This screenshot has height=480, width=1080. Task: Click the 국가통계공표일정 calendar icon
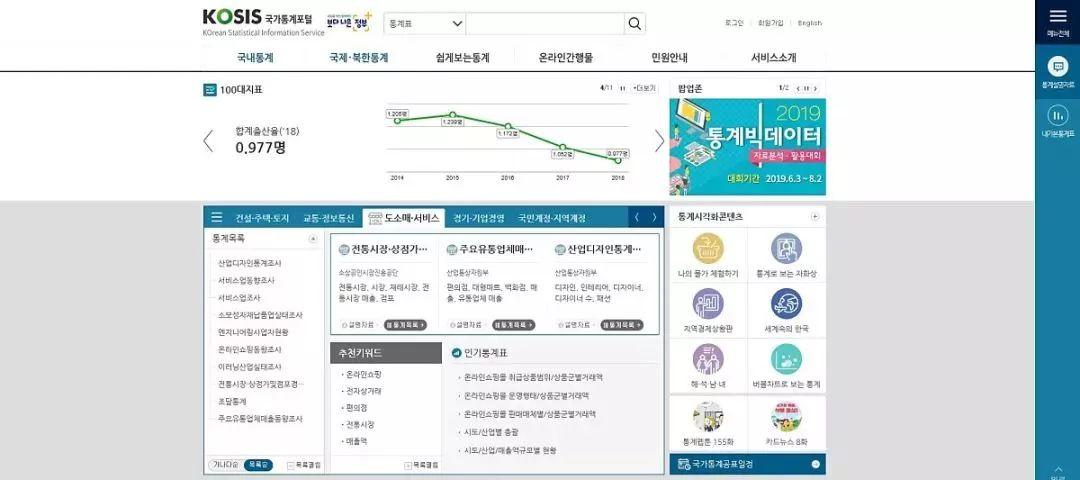(x=684, y=464)
